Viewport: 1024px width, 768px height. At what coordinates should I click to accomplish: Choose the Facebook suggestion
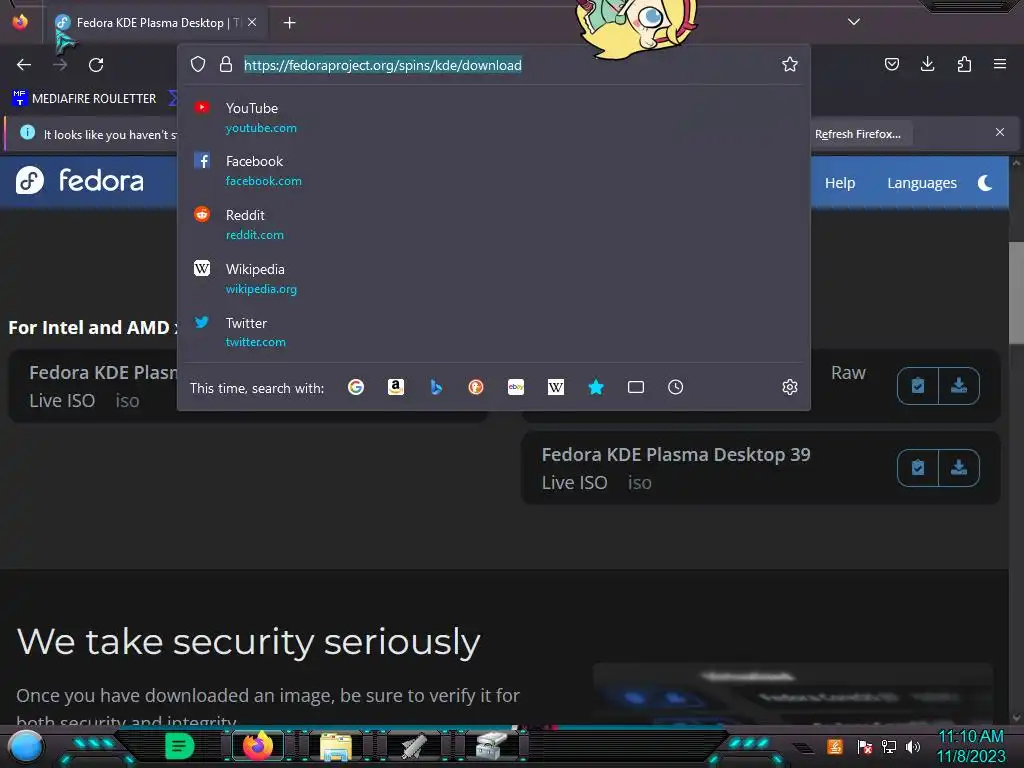pos(494,170)
